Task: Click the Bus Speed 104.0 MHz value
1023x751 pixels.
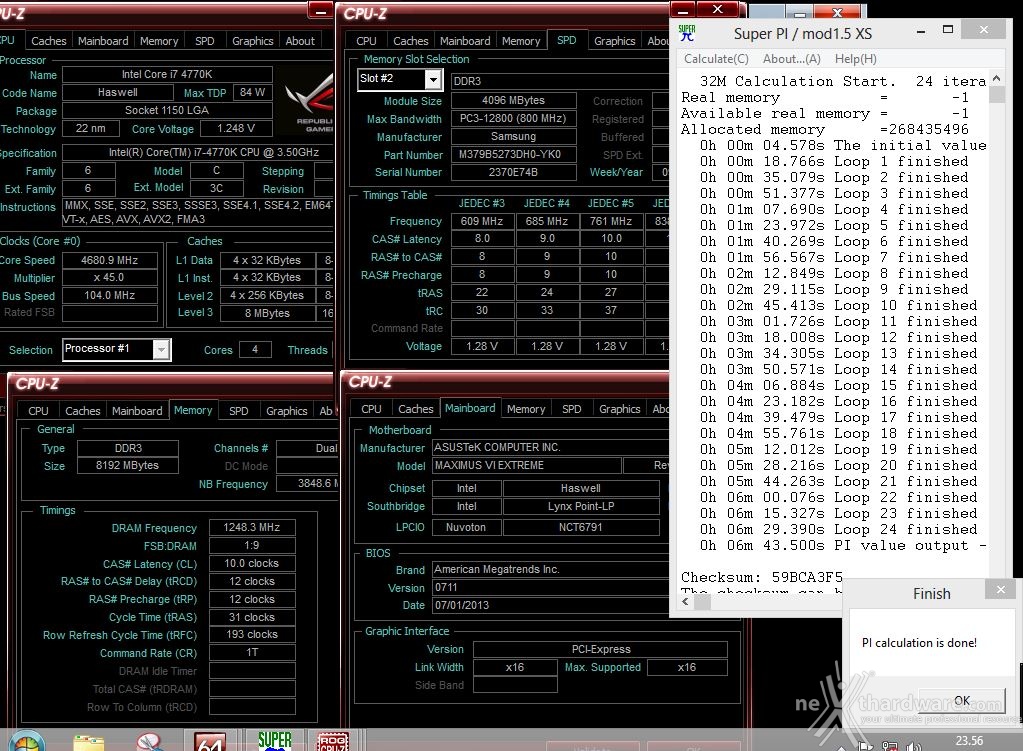Action: point(110,295)
